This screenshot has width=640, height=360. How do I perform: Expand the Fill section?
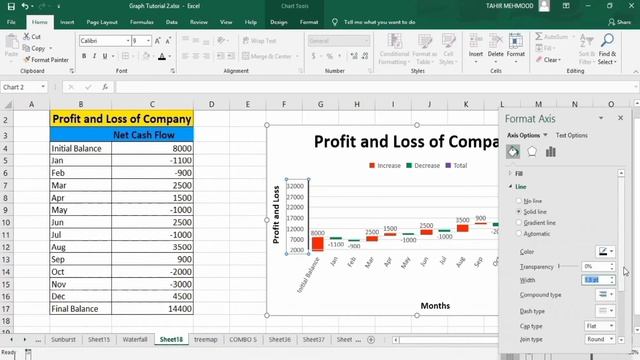(x=510, y=173)
